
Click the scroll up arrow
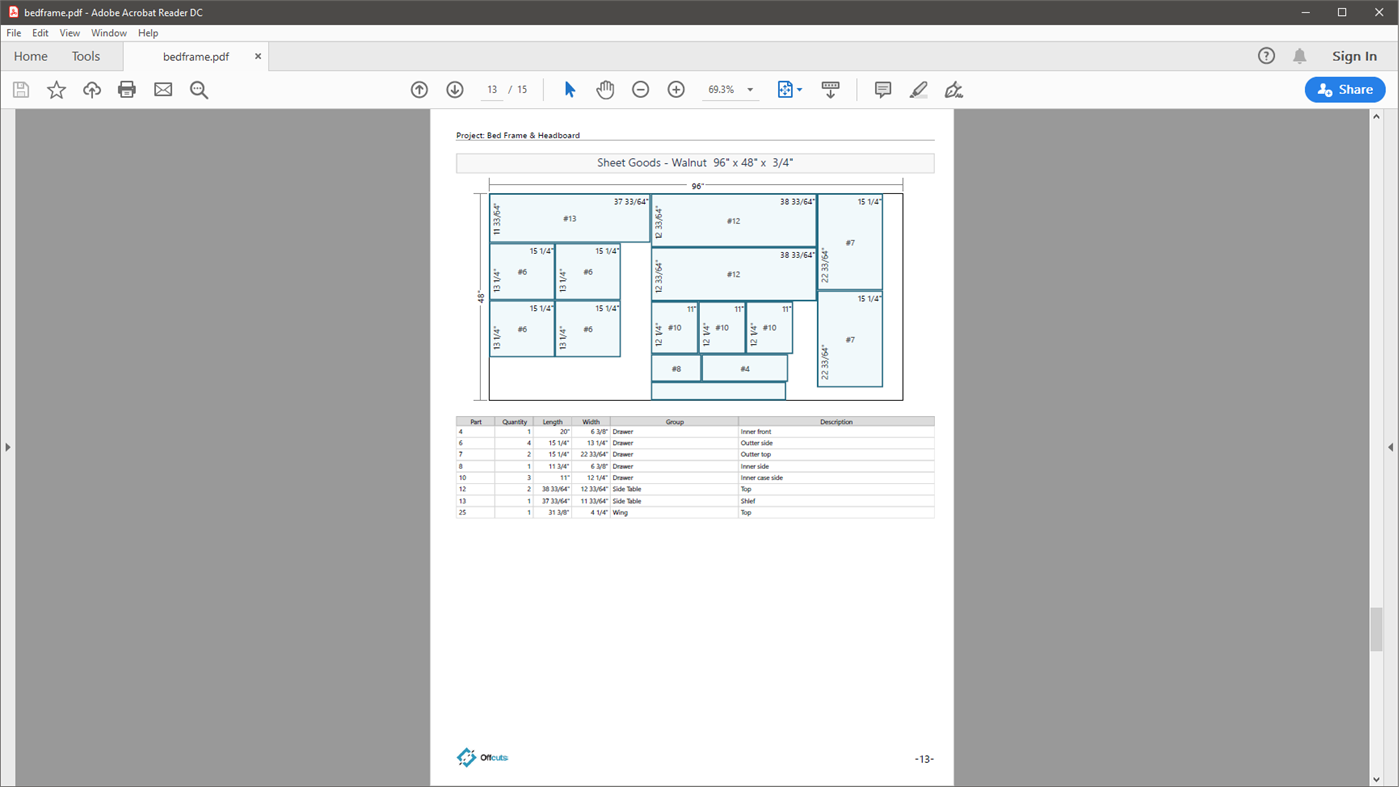tap(1377, 117)
